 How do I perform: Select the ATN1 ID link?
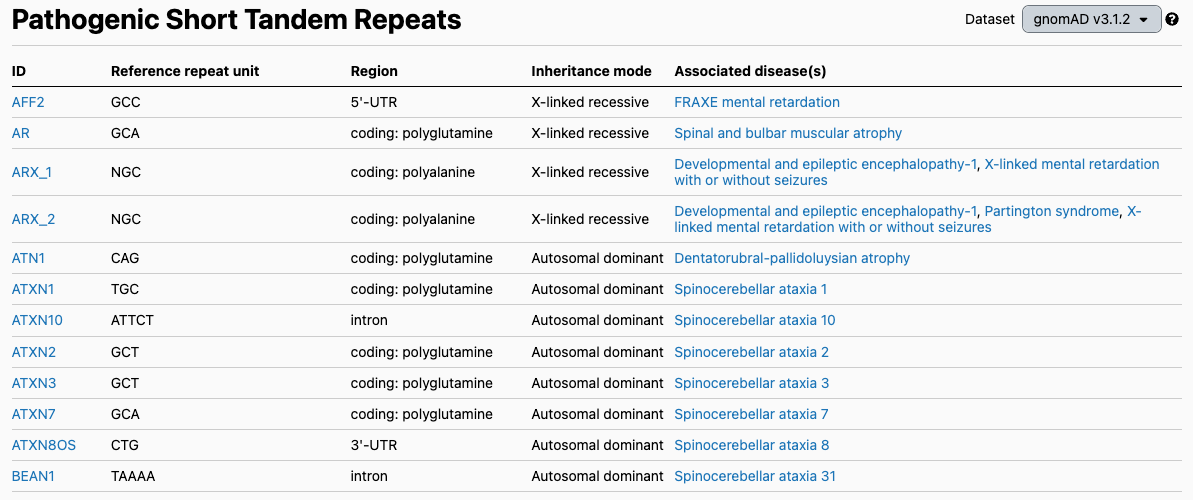click(x=28, y=258)
